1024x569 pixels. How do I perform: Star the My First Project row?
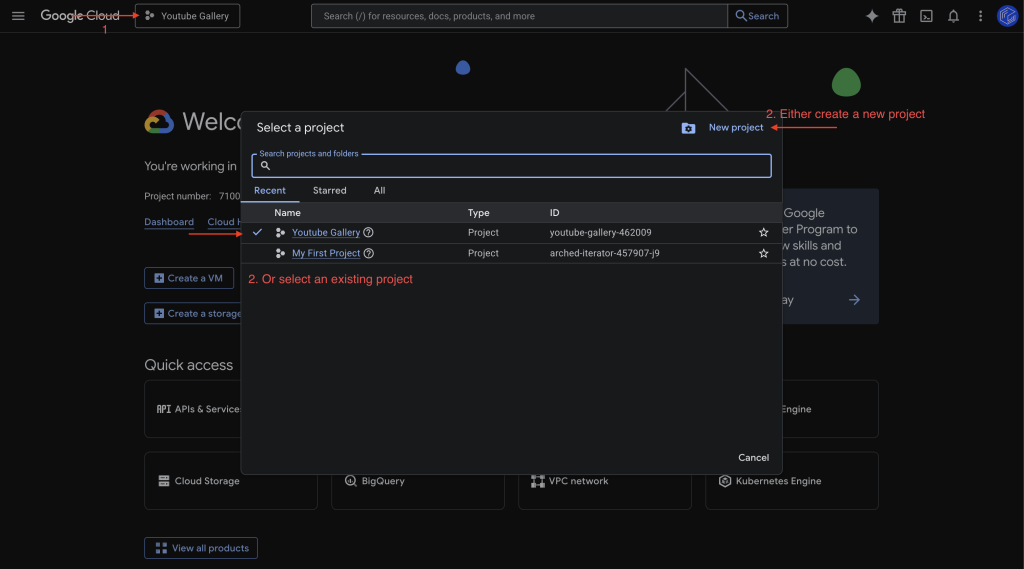coord(764,254)
